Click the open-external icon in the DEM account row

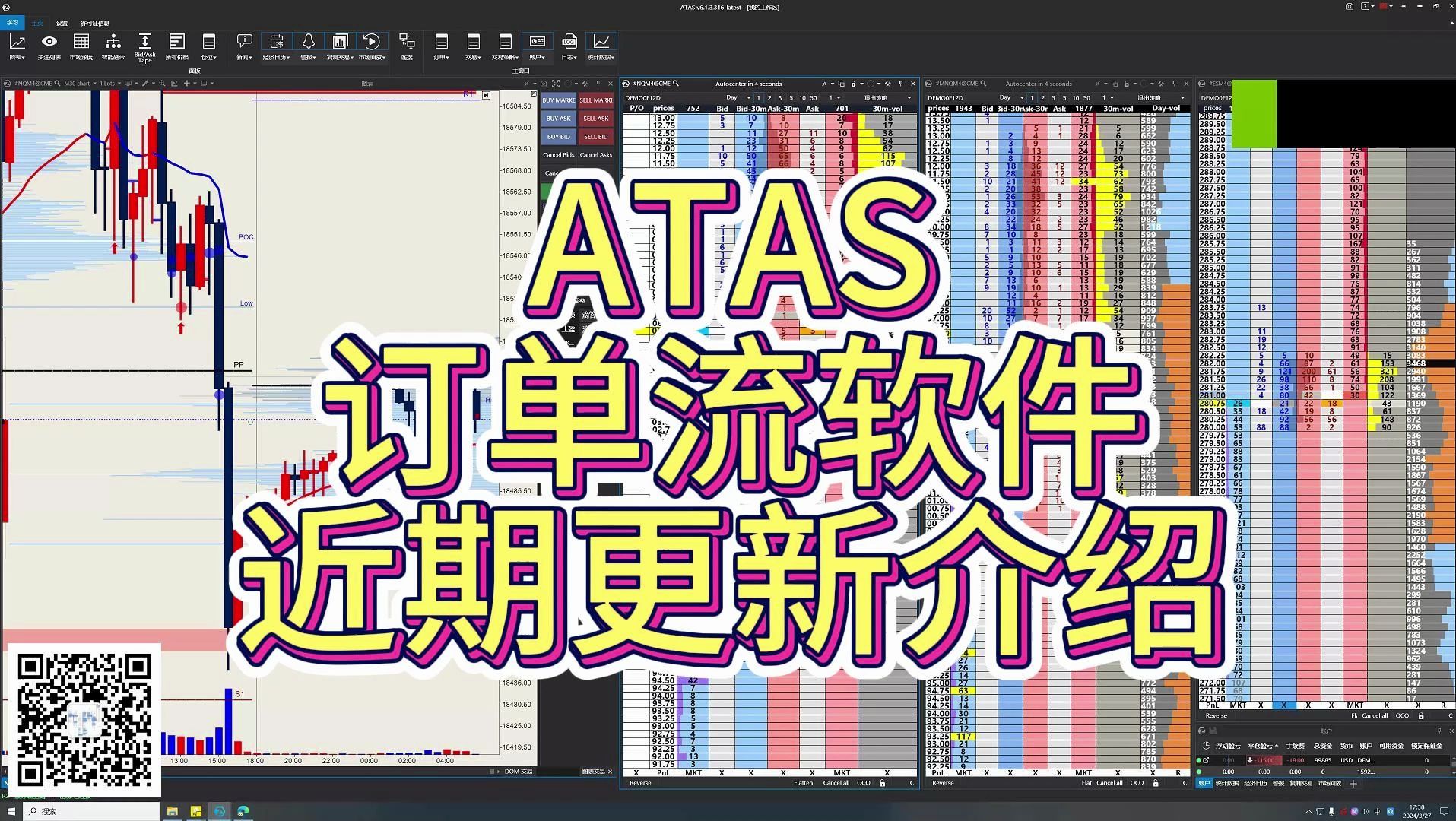coord(1206,760)
